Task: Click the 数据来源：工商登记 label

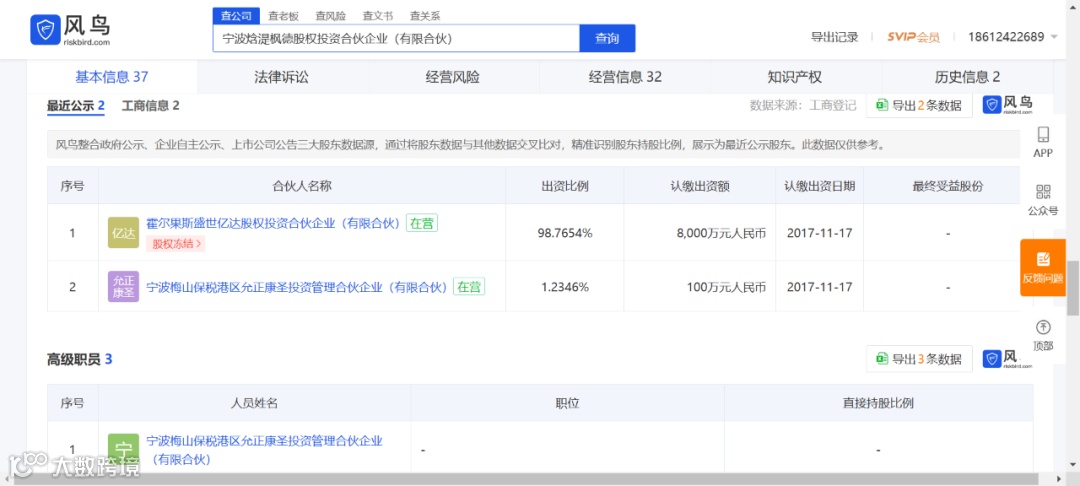Action: coord(803,106)
